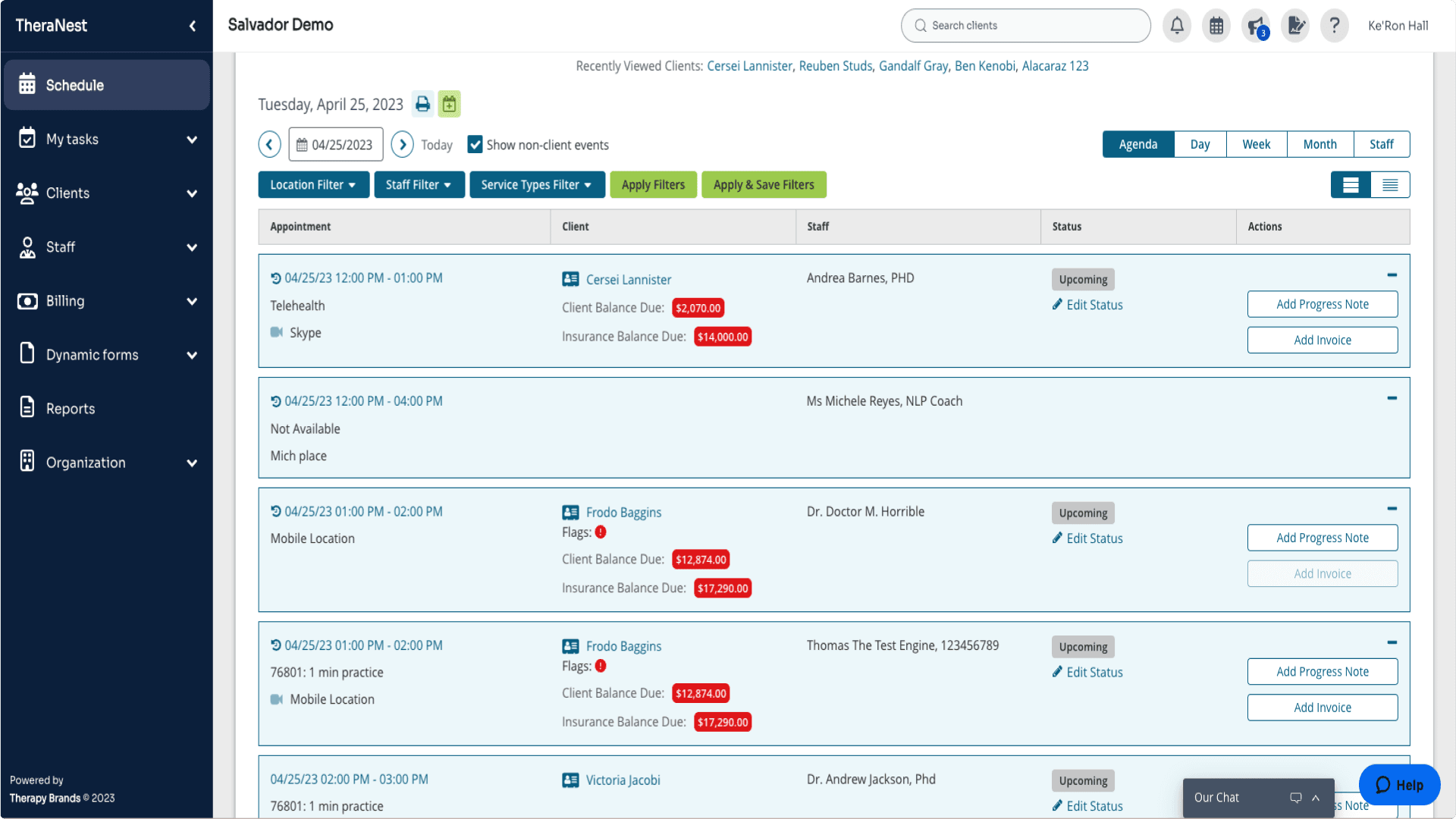This screenshot has height=819, width=1456.
Task: Click the megaphone announcements icon with badge
Action: pyautogui.click(x=1255, y=25)
